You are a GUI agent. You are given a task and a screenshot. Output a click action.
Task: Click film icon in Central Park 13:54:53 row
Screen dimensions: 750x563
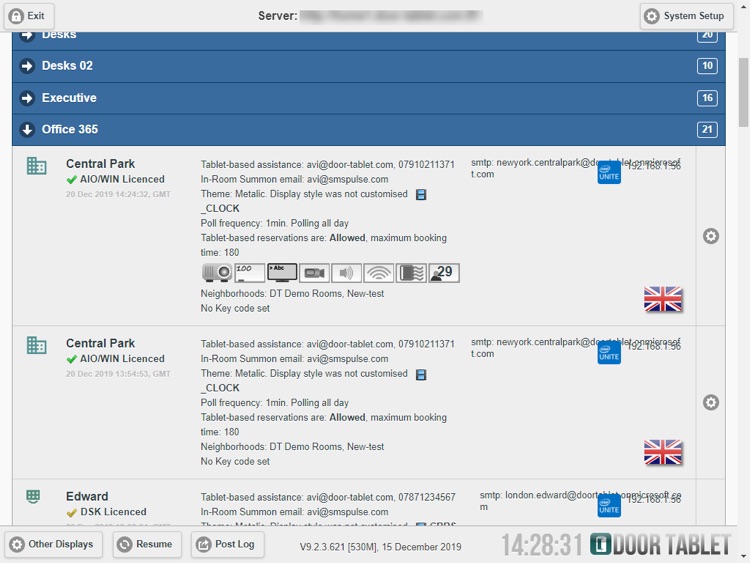pyautogui.click(x=421, y=375)
